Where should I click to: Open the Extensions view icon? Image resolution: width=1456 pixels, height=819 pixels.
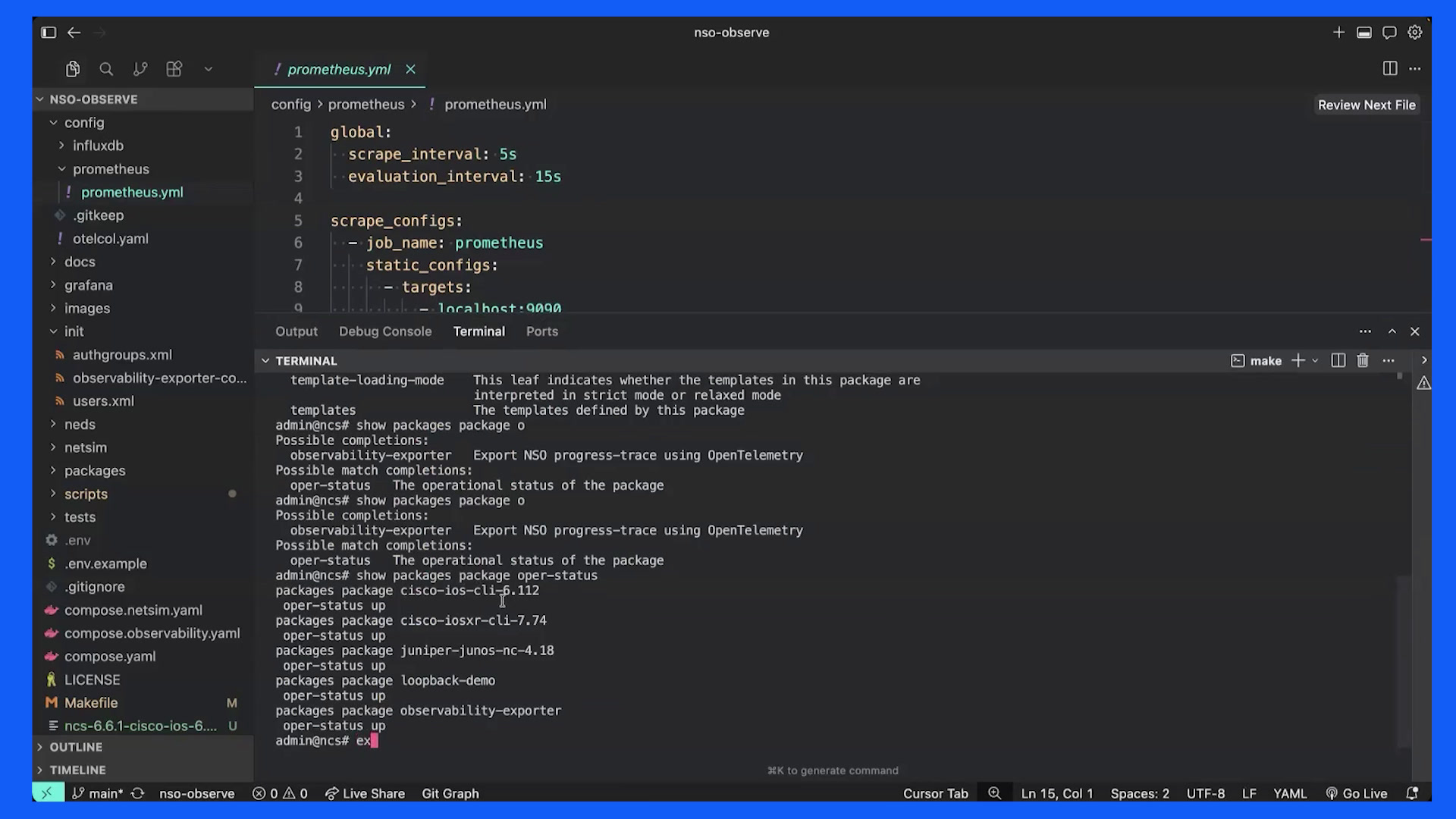coord(174,69)
